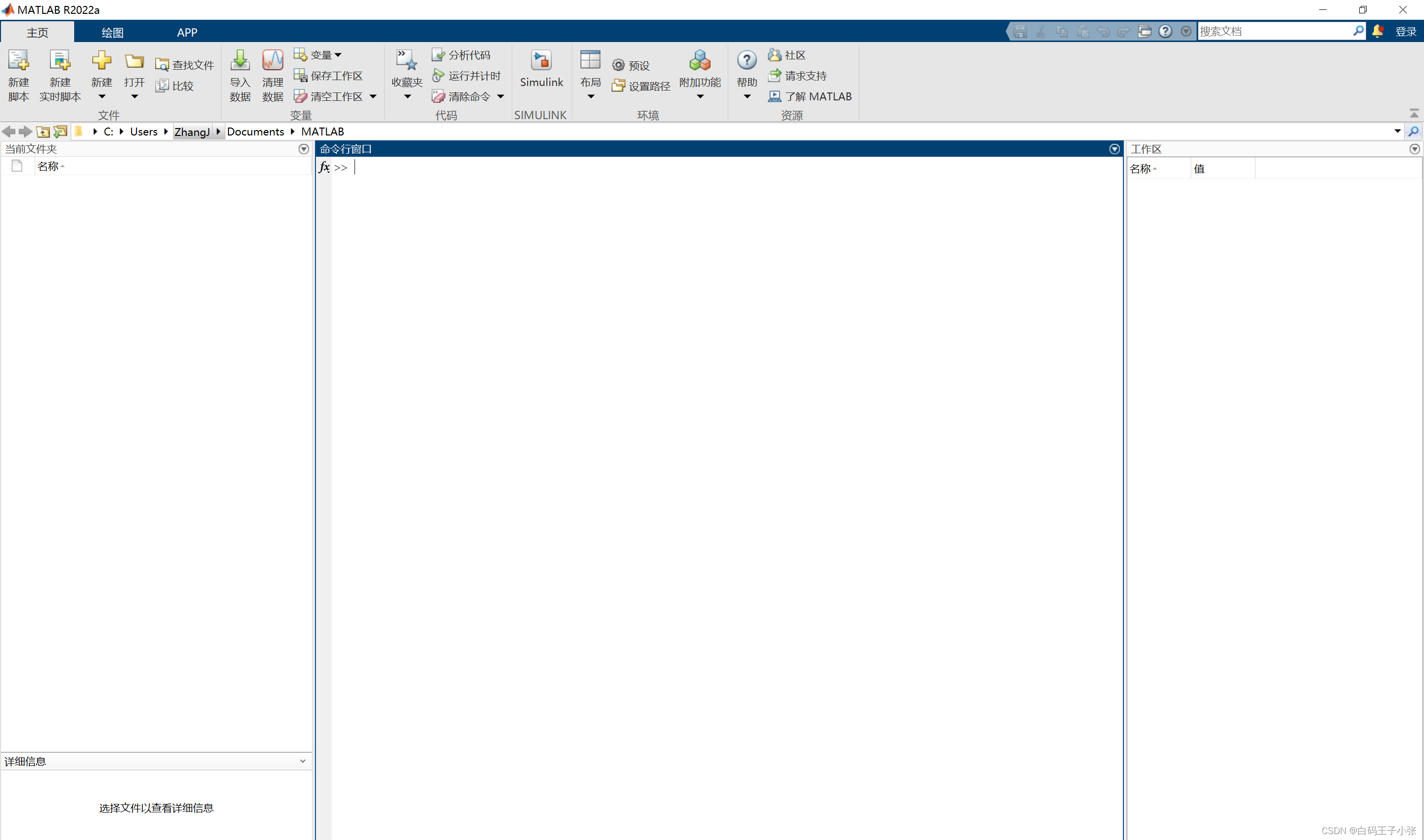Screen dimensions: 1424x840
Task: Click the Analyze Code (分析代码) button
Action: tap(461, 55)
